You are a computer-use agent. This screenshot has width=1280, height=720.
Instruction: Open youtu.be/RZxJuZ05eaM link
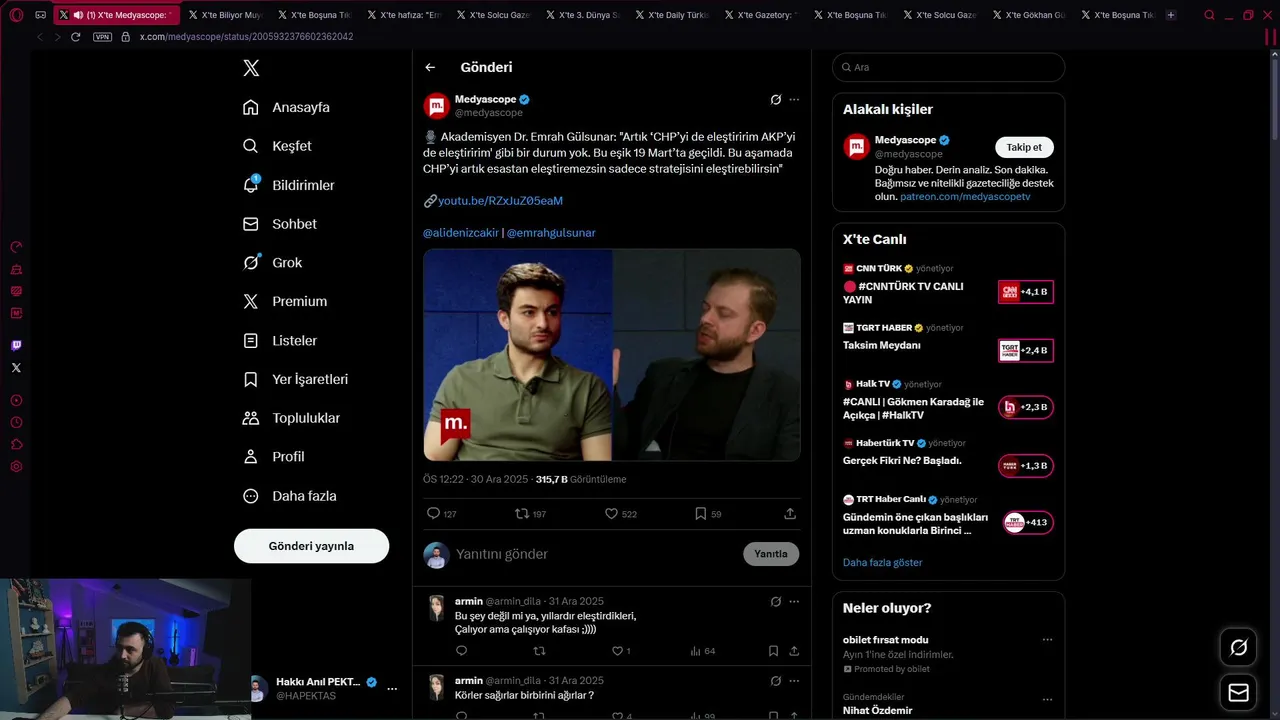click(500, 201)
